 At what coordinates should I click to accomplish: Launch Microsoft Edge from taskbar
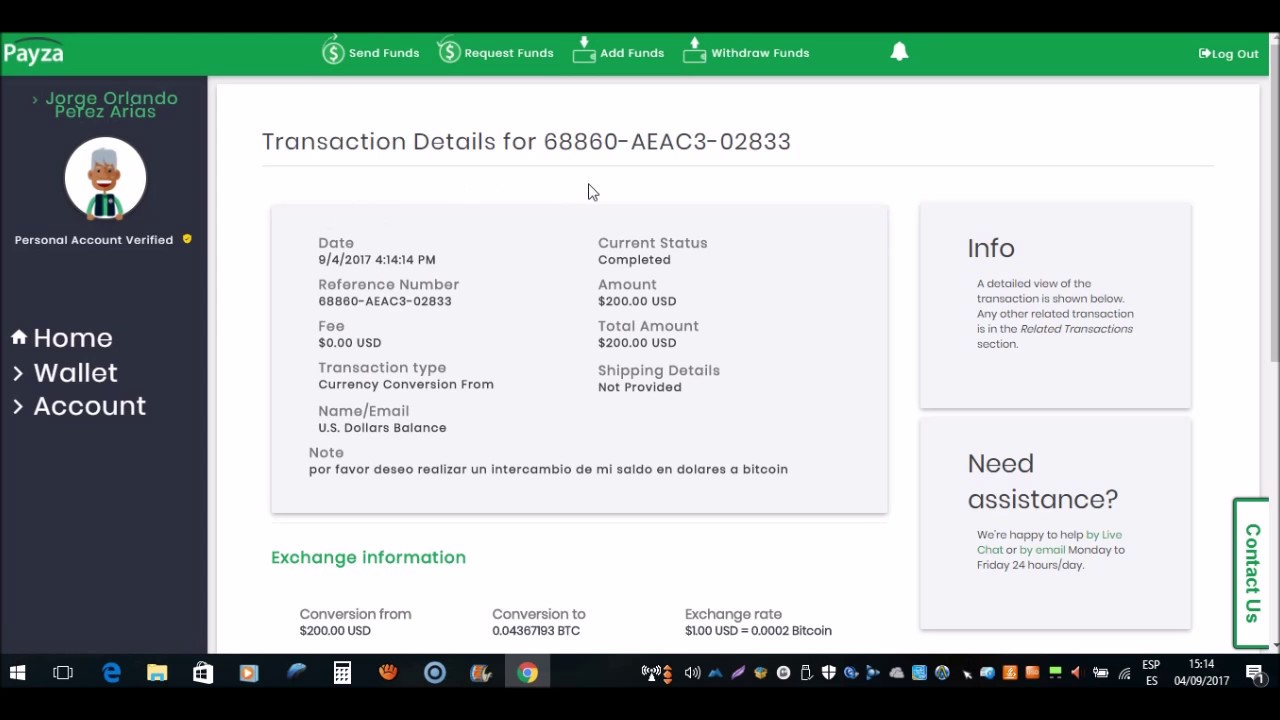[111, 673]
